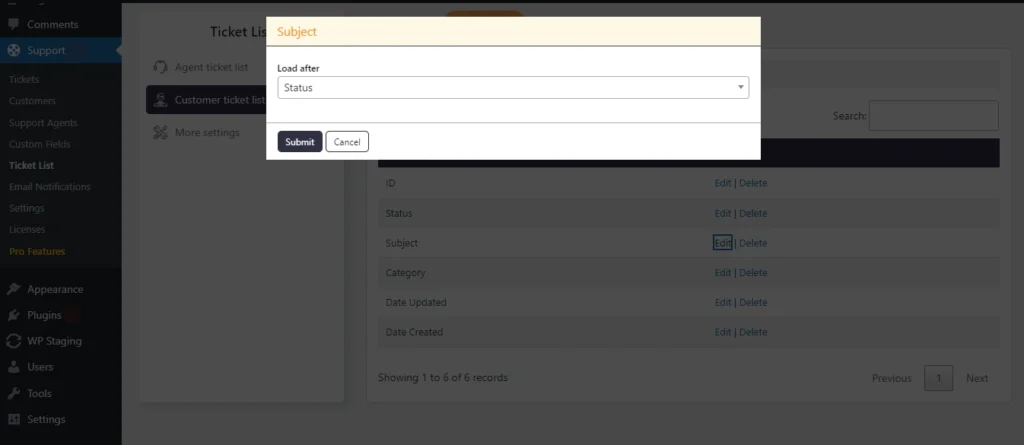This screenshot has width=1024, height=445.
Task: Open Pro Features submenu item
Action: [37, 252]
